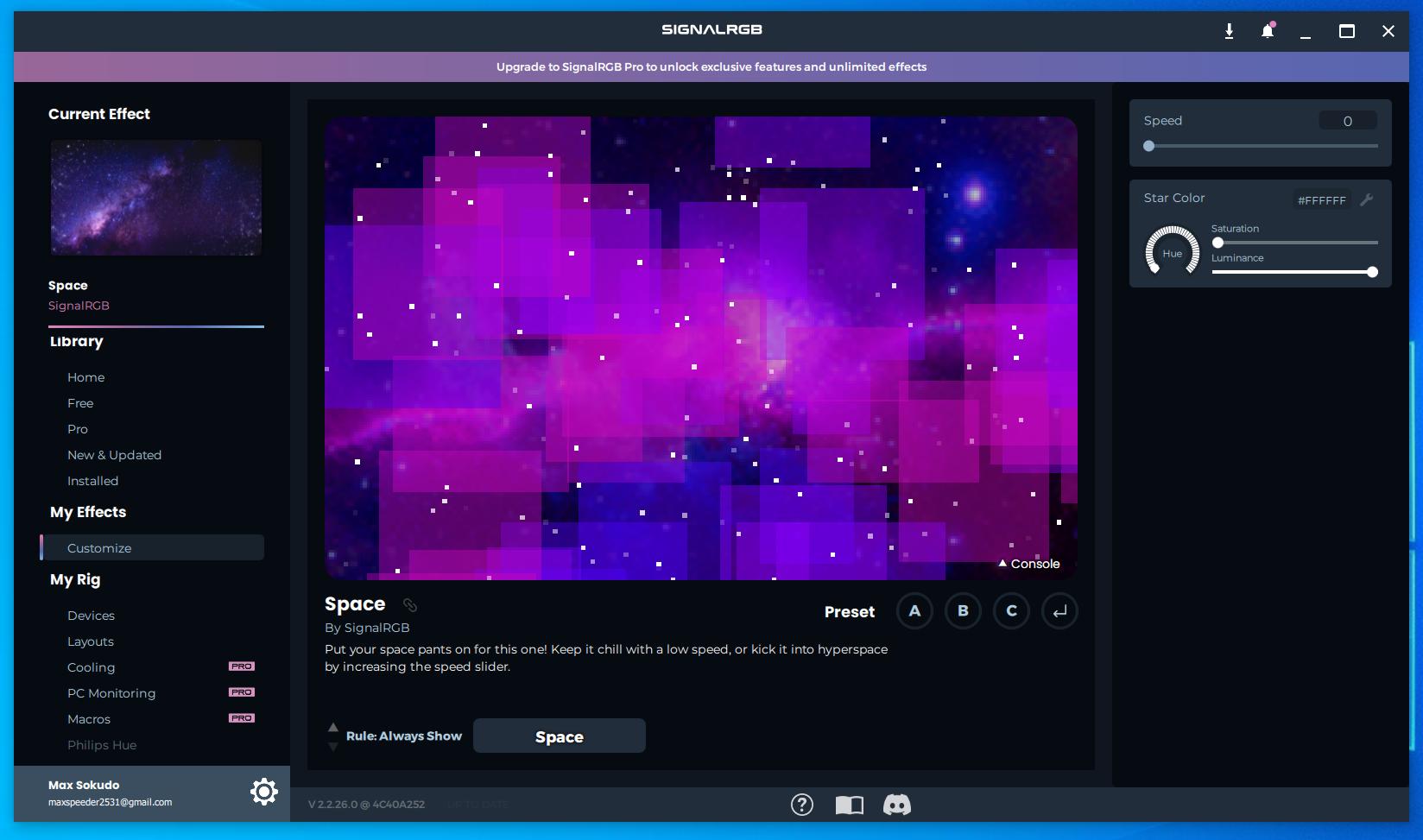Click the SignalRGB author name under Space

coord(79,306)
